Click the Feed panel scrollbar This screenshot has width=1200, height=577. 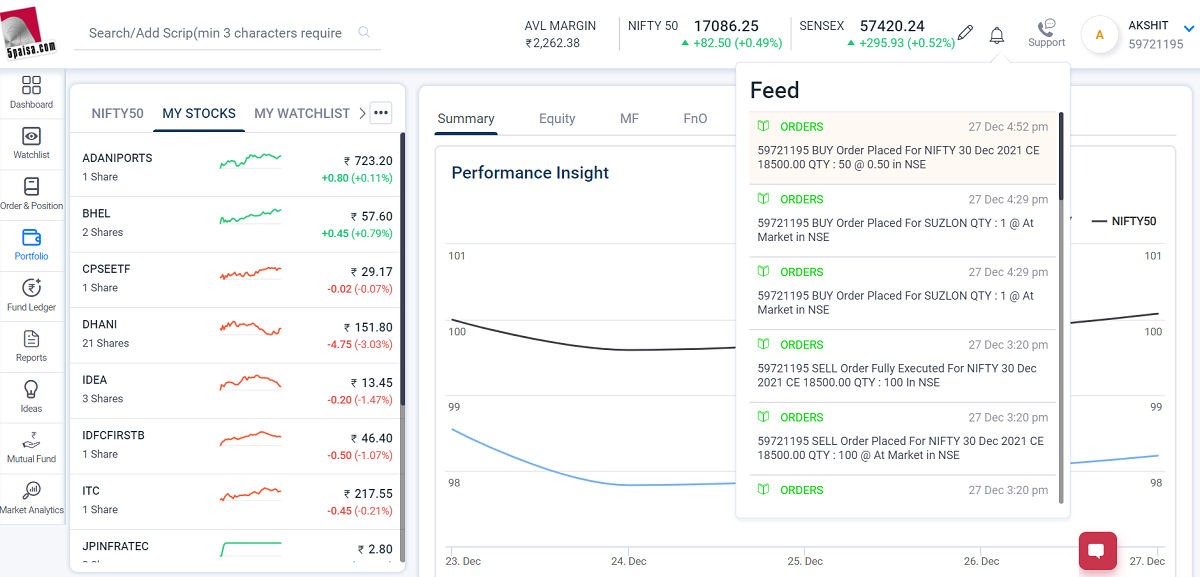click(1061, 156)
